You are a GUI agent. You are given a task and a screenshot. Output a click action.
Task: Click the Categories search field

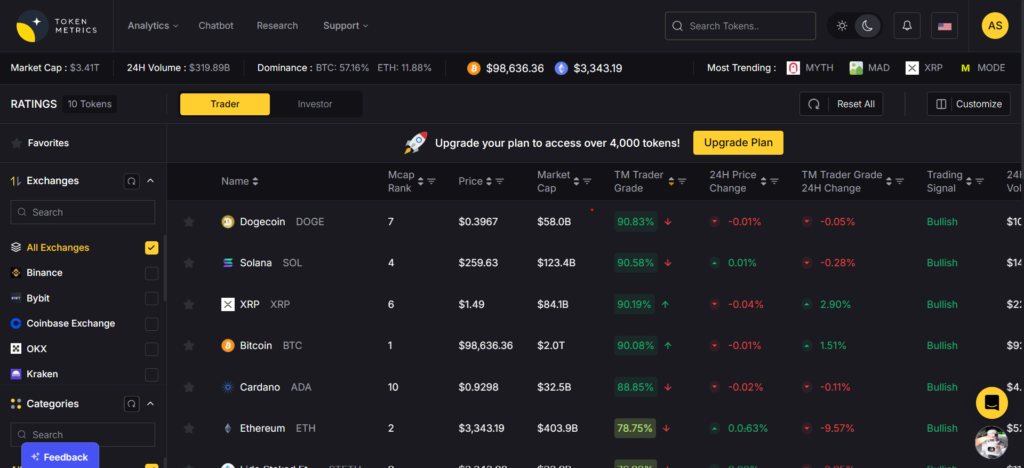[x=83, y=435]
